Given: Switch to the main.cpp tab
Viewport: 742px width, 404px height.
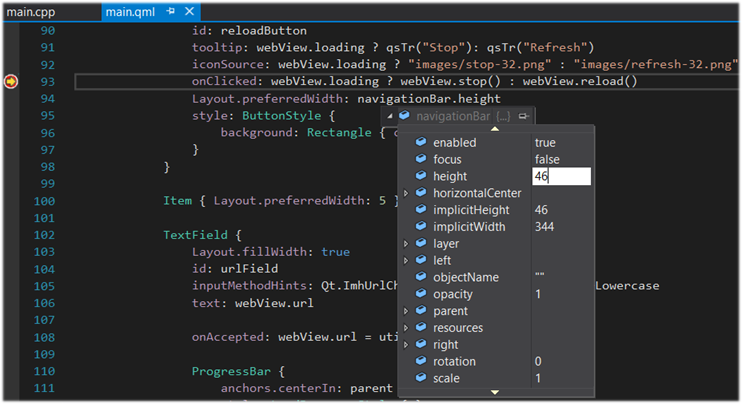Looking at the screenshot, I should (29, 12).
